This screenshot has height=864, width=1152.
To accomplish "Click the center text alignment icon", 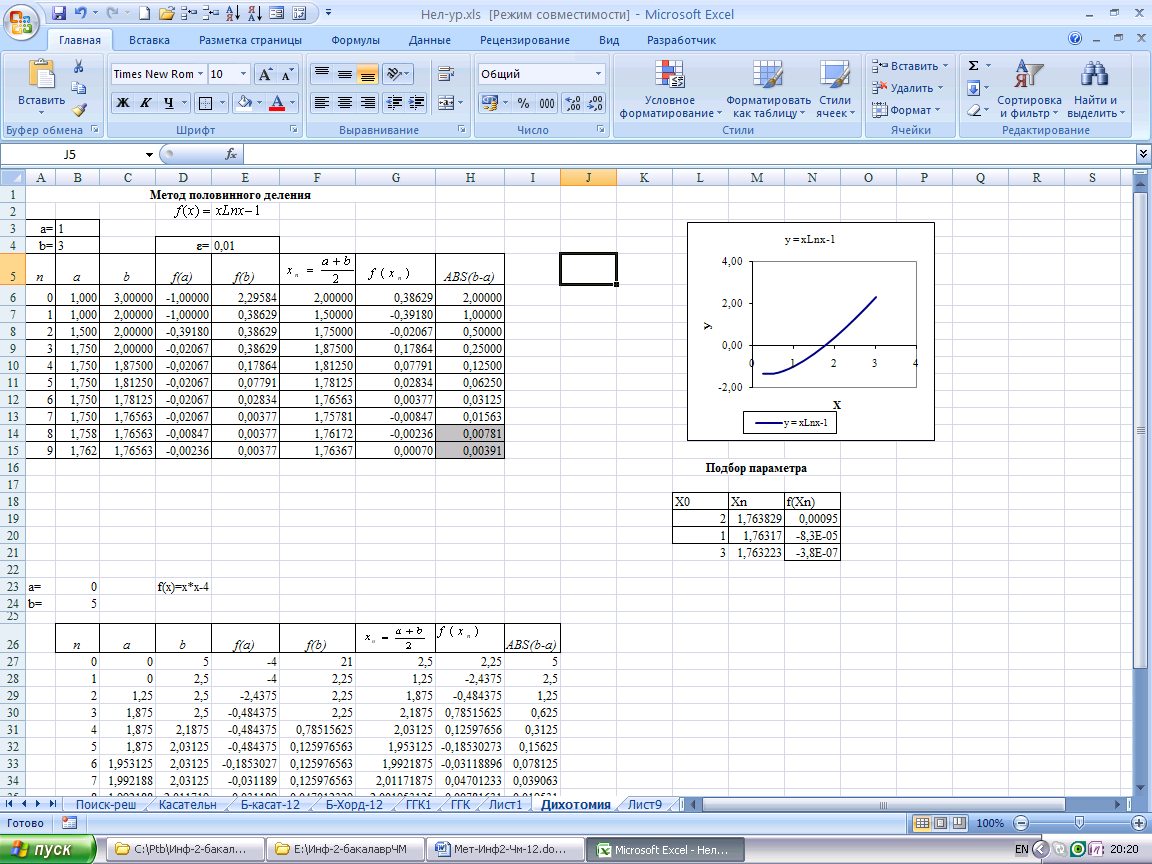I will [x=345, y=103].
